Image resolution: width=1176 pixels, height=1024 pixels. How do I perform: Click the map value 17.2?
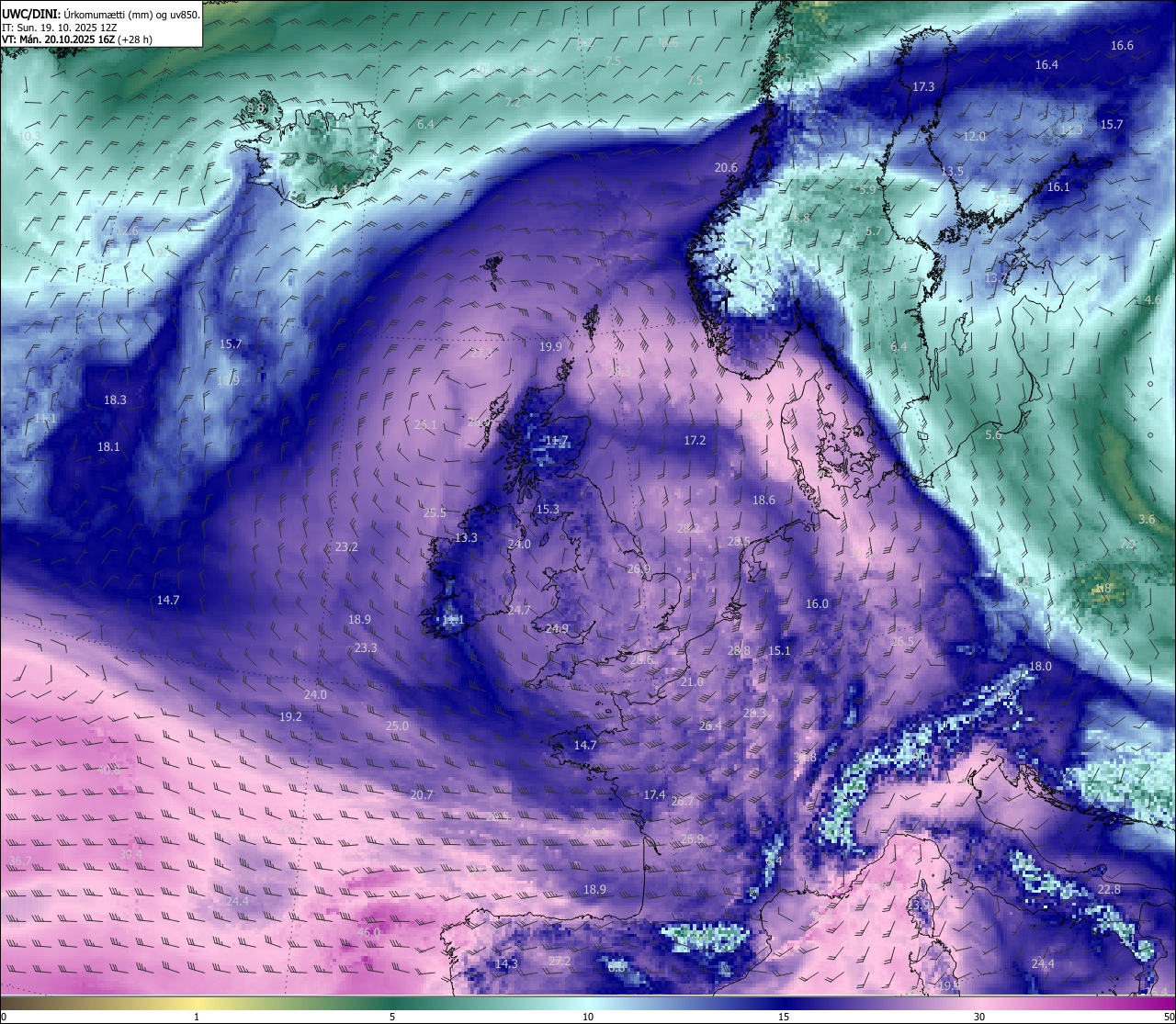pos(695,440)
